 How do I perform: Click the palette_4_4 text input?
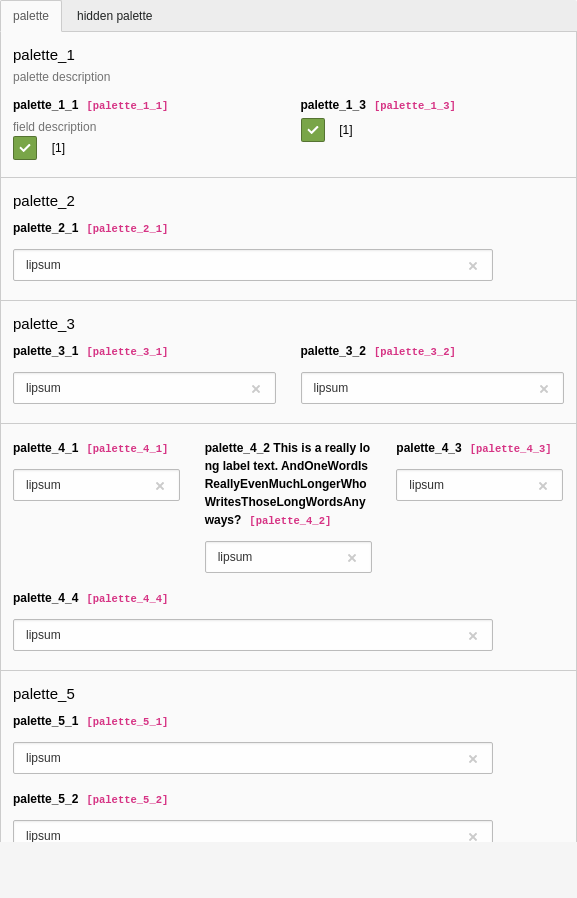coord(253,635)
